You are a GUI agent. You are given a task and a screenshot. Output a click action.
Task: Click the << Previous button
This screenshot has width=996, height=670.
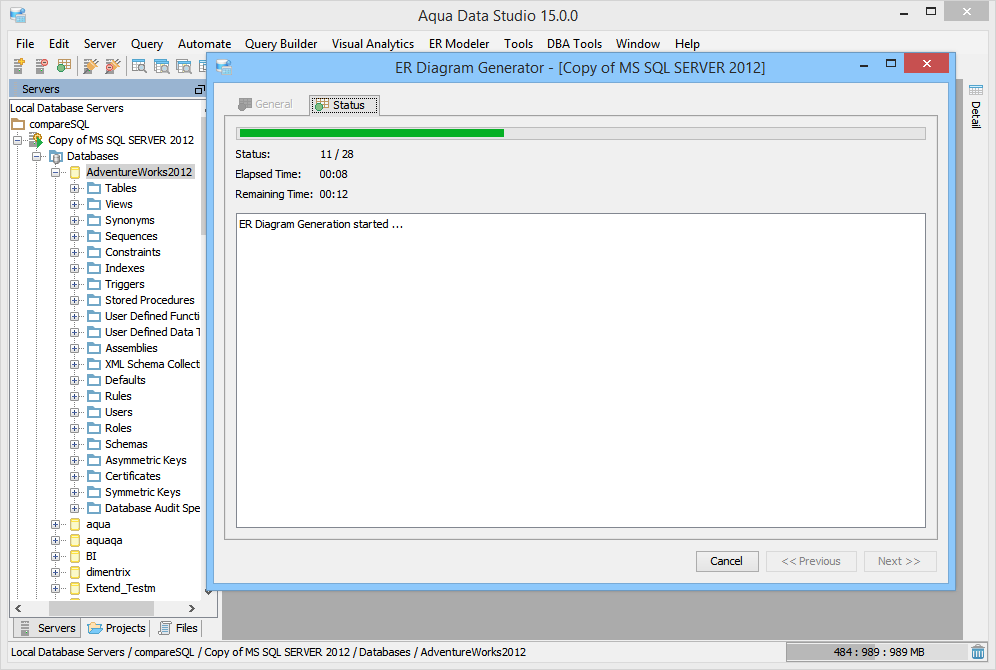[811, 561]
